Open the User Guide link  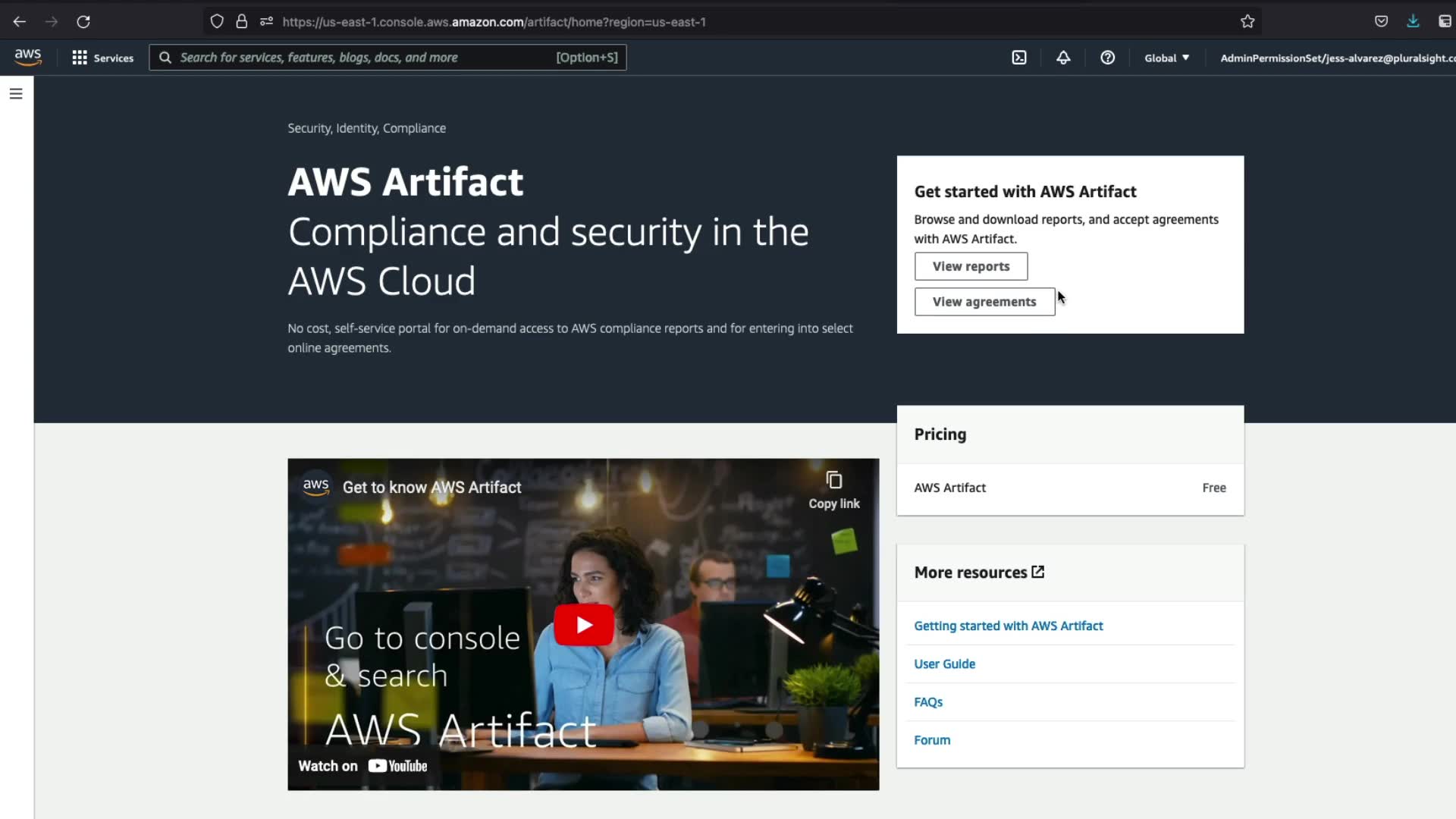[x=944, y=664]
